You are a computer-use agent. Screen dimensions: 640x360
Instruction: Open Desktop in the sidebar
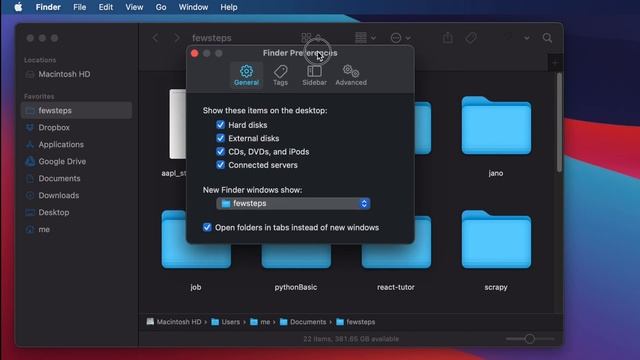pos(76,212)
